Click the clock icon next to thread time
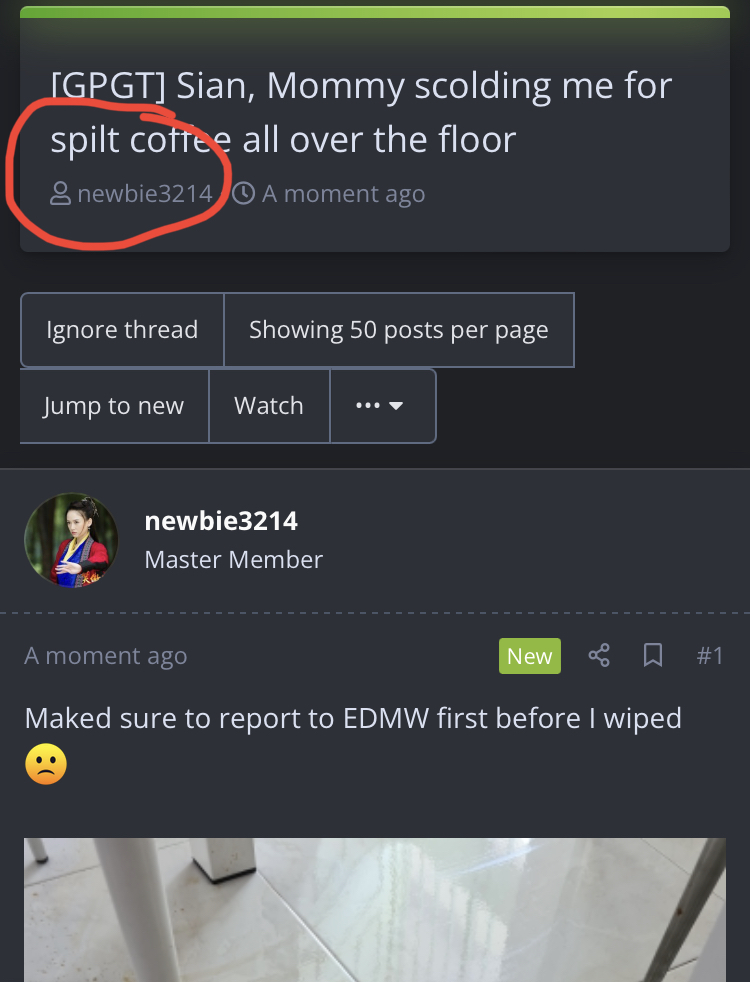Image resolution: width=750 pixels, height=982 pixels. click(244, 194)
